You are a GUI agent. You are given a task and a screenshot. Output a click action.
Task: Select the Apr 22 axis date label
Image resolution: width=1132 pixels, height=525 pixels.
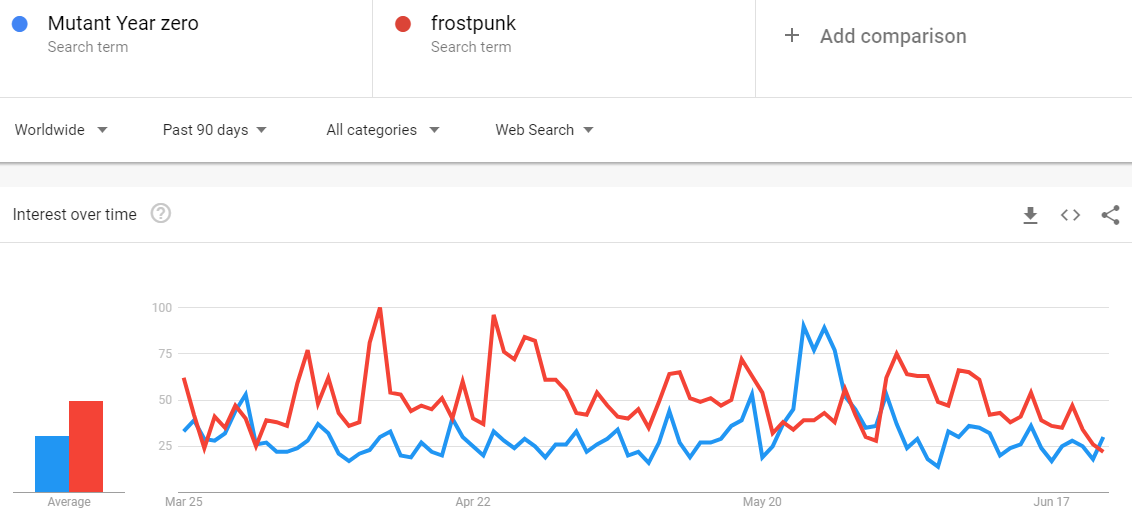(473, 501)
